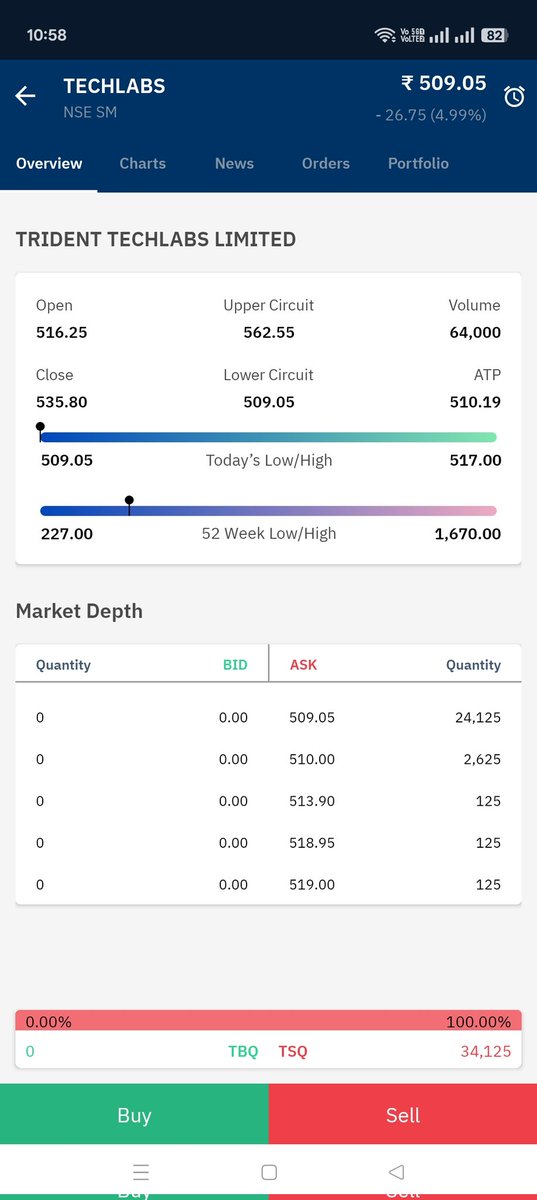Tap the Open value 516.25

pyautogui.click(x=62, y=332)
